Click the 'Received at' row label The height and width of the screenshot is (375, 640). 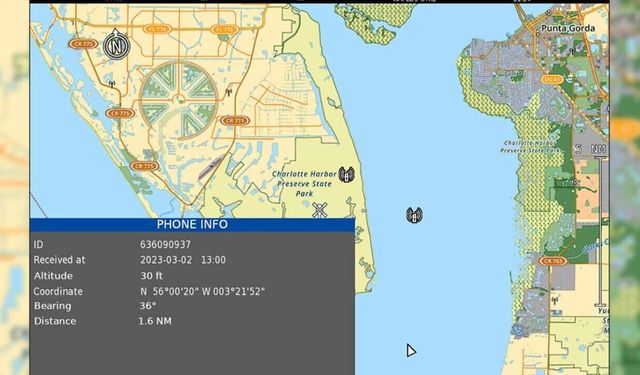point(60,260)
